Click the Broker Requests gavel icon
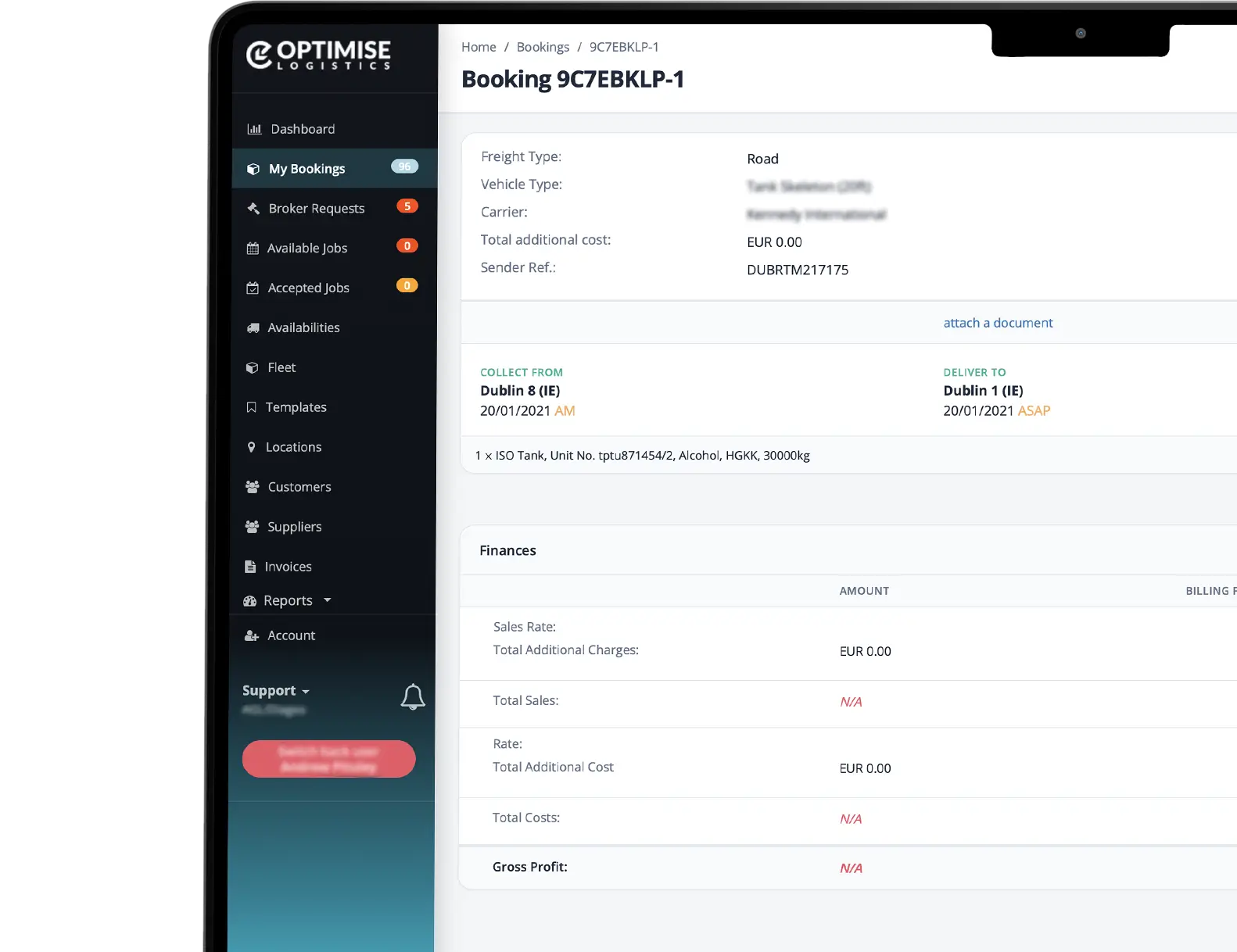1237x952 pixels. [253, 209]
